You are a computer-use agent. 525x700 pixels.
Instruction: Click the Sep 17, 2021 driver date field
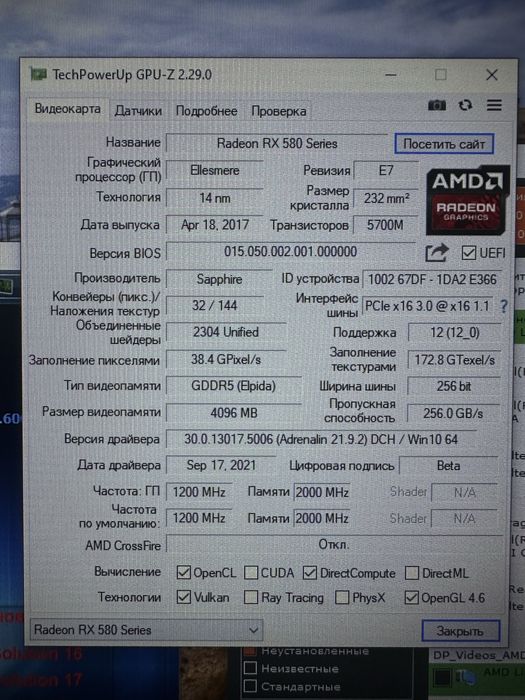[x=221, y=466]
